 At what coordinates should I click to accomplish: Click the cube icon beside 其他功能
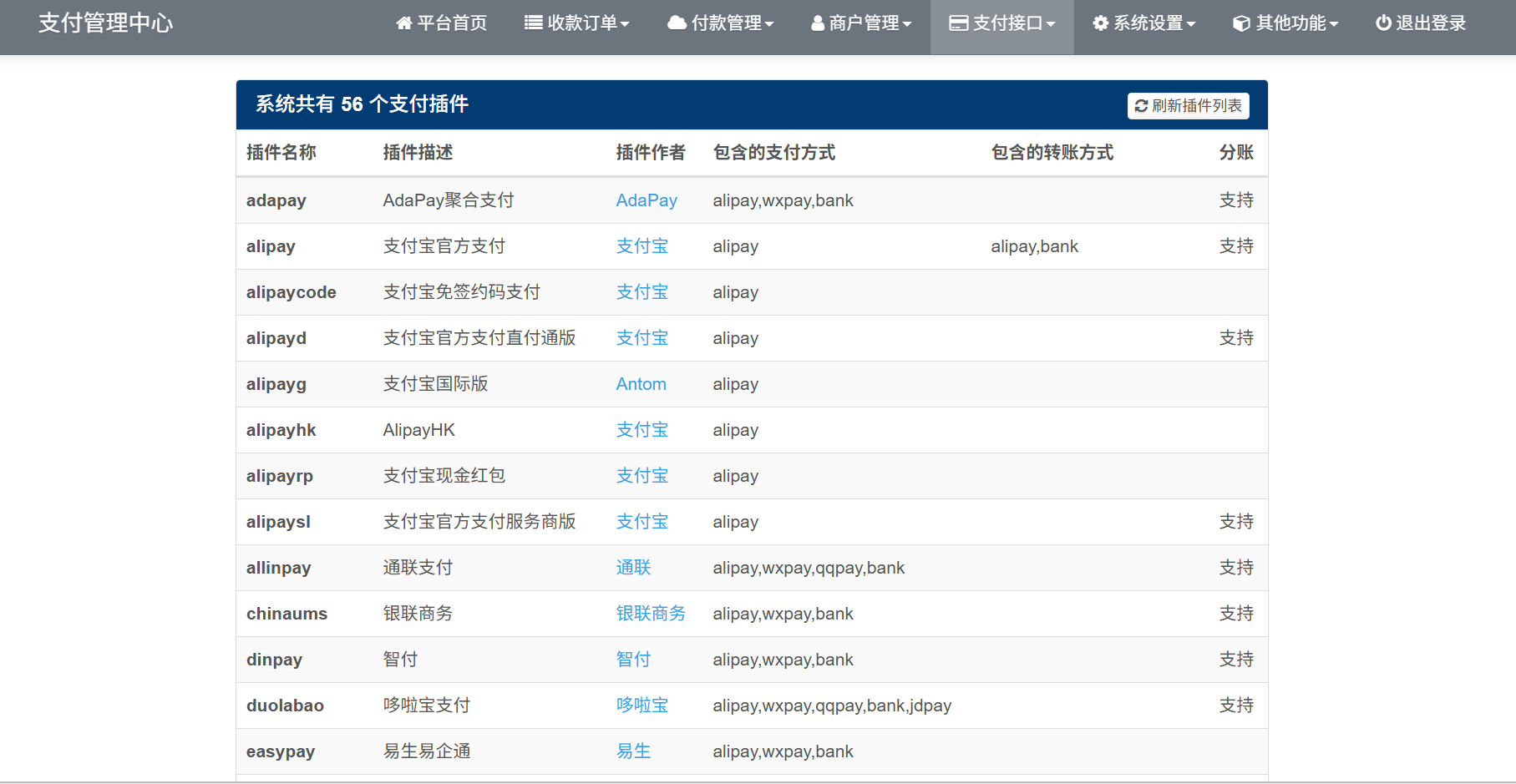coord(1241,23)
